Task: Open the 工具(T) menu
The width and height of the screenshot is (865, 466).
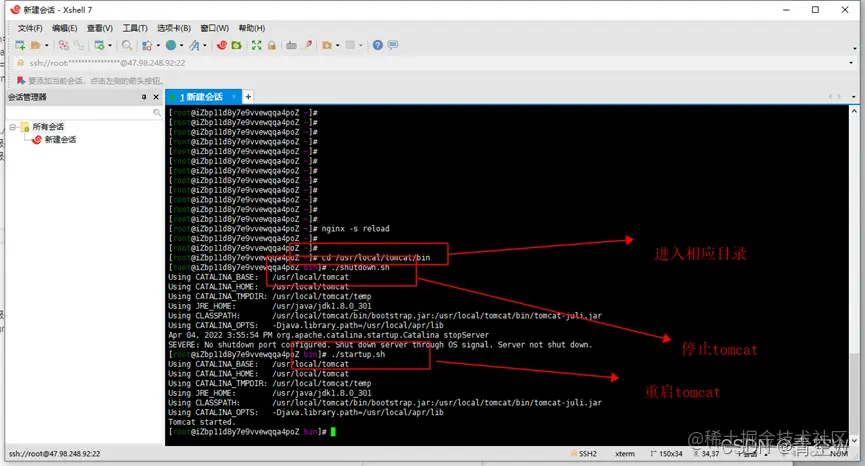Action: [135, 28]
